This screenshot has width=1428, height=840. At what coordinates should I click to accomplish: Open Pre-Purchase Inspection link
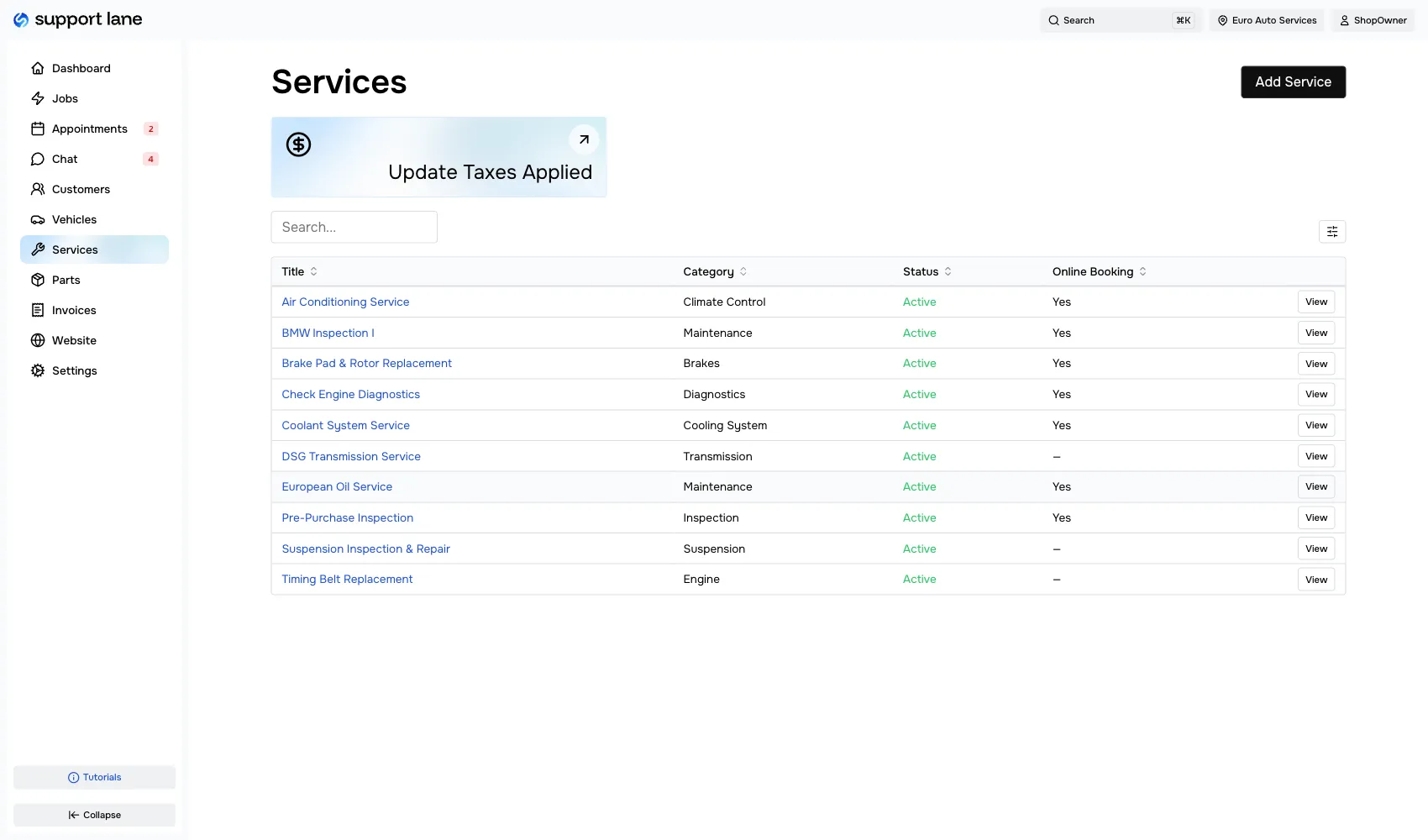coord(347,517)
